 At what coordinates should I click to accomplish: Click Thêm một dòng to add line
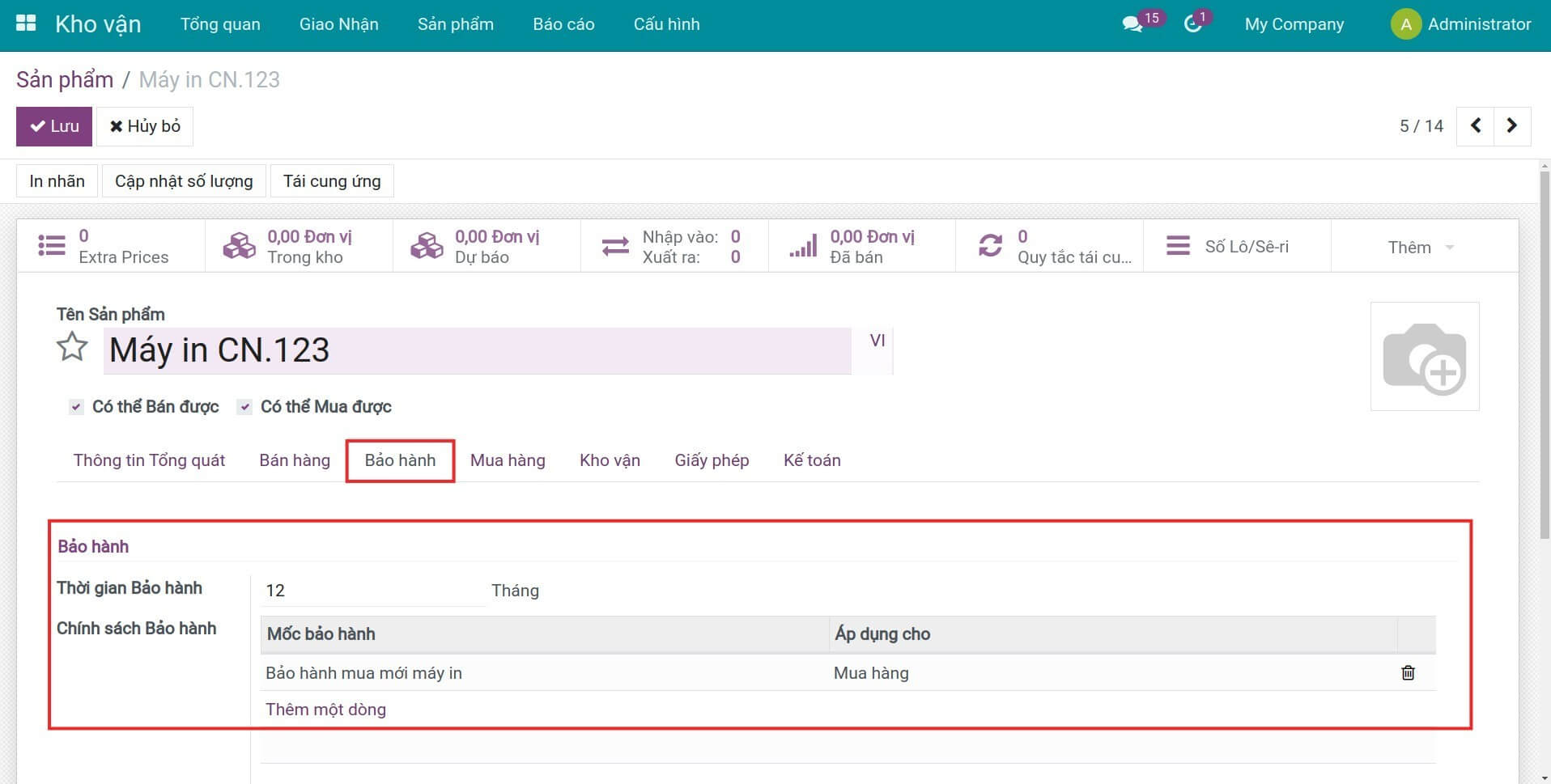pos(325,710)
